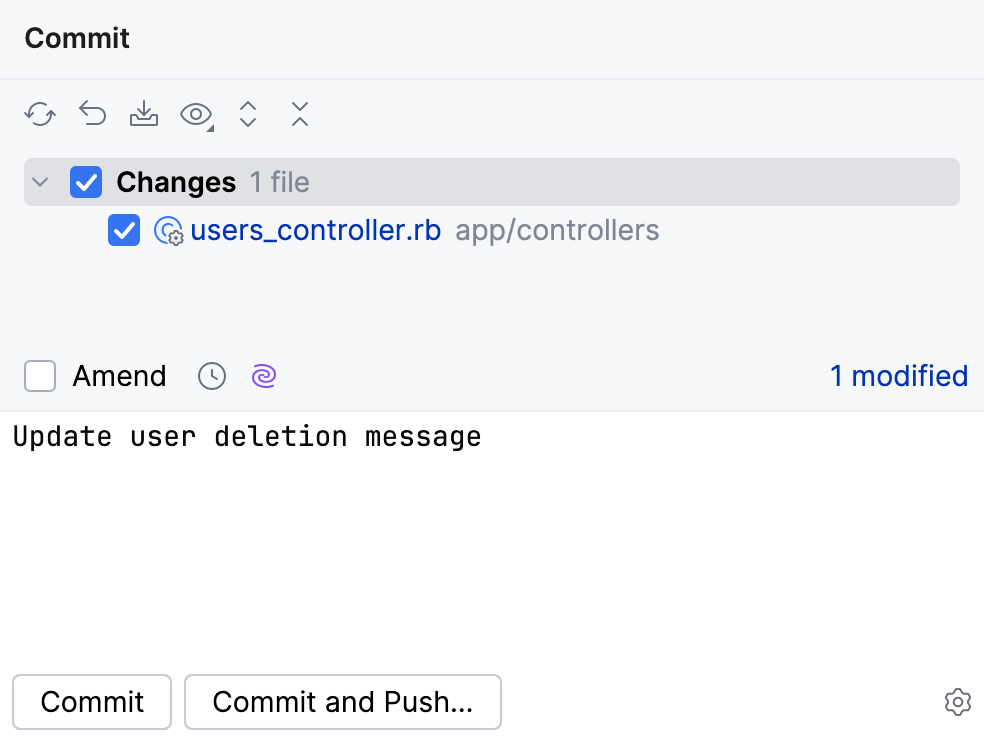Shelve changes silently via the download icon

[x=144, y=114]
